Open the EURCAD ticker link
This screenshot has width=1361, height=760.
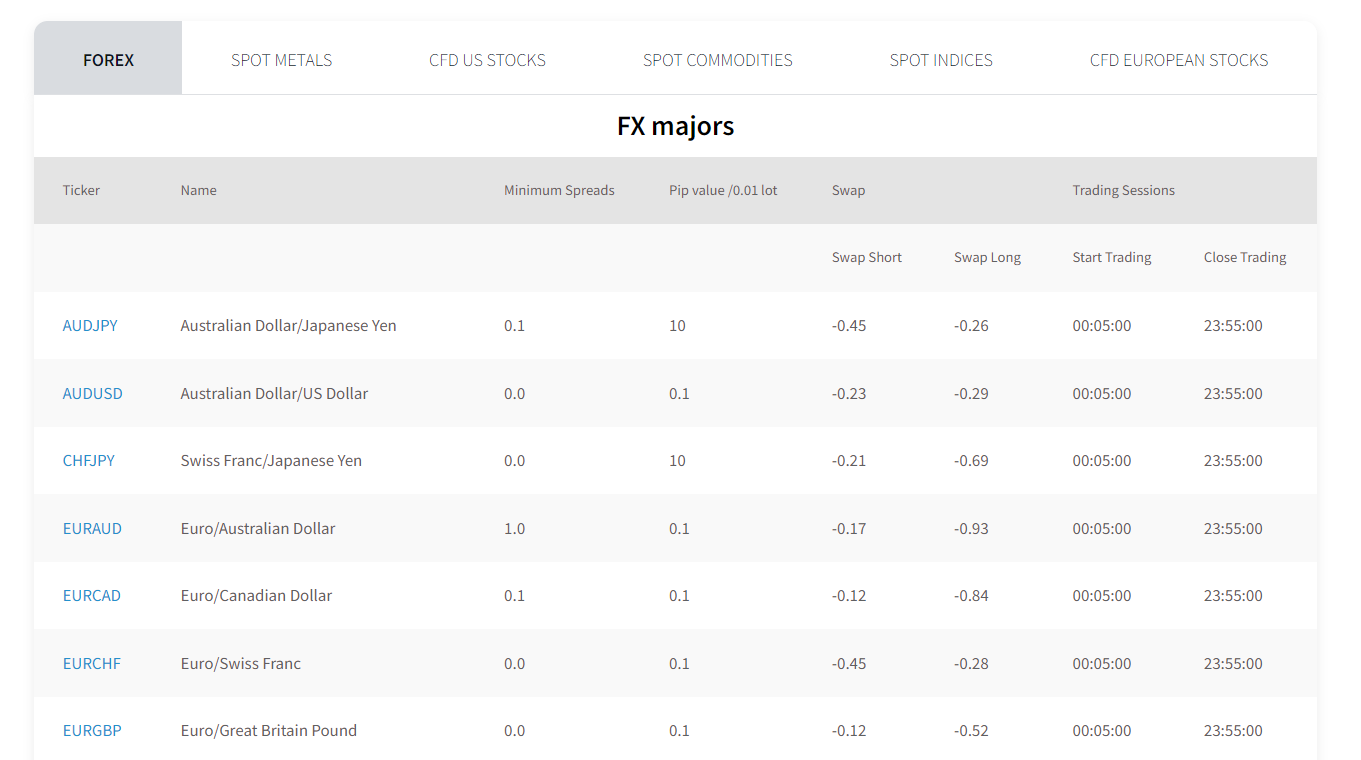coord(92,596)
